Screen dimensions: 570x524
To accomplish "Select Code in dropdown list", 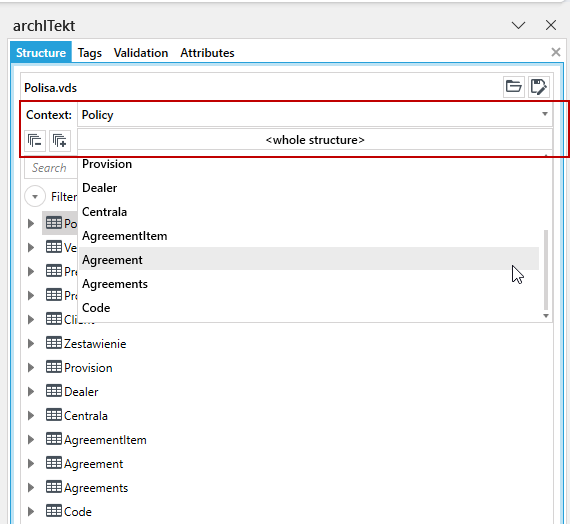I will point(309,308).
